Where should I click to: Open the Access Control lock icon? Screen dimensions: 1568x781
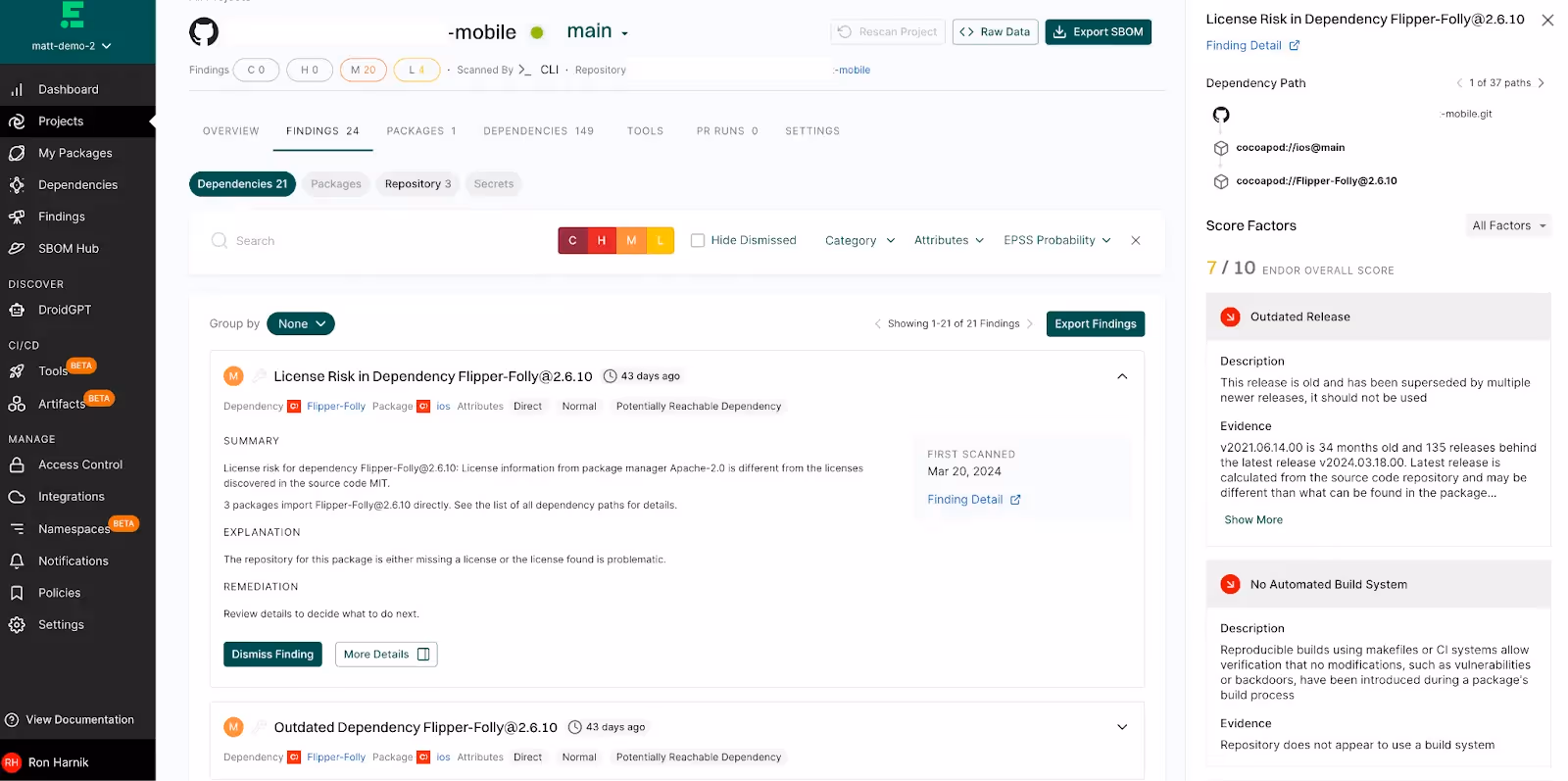(17, 464)
